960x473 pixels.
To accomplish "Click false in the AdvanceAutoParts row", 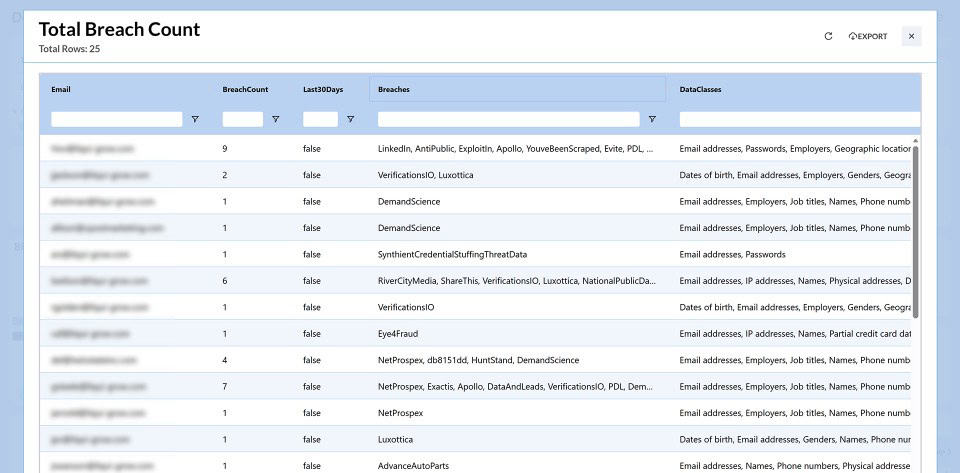I will [x=312, y=466].
